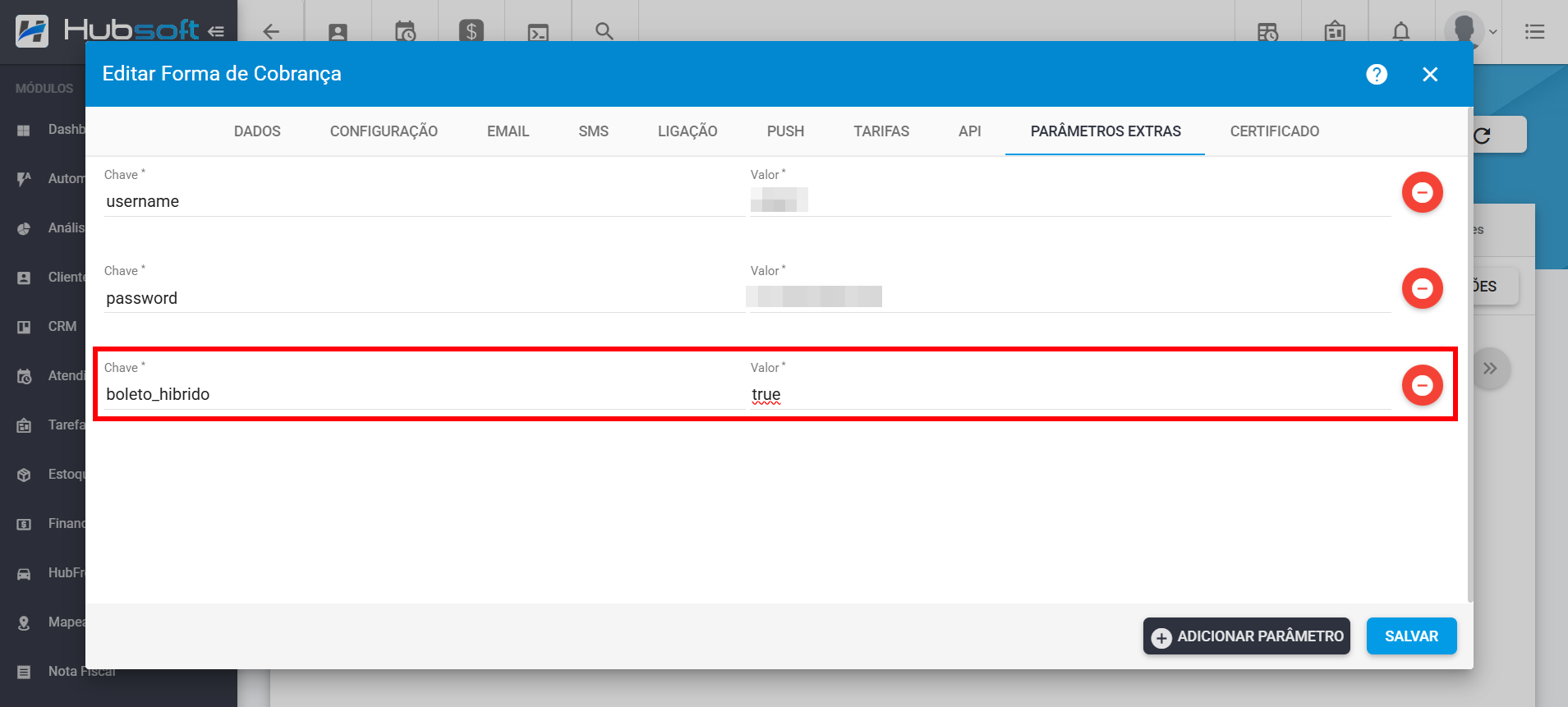The image size is (1568, 707).
Task: Open the terminal console icon in the top toolbar
Action: point(538,32)
